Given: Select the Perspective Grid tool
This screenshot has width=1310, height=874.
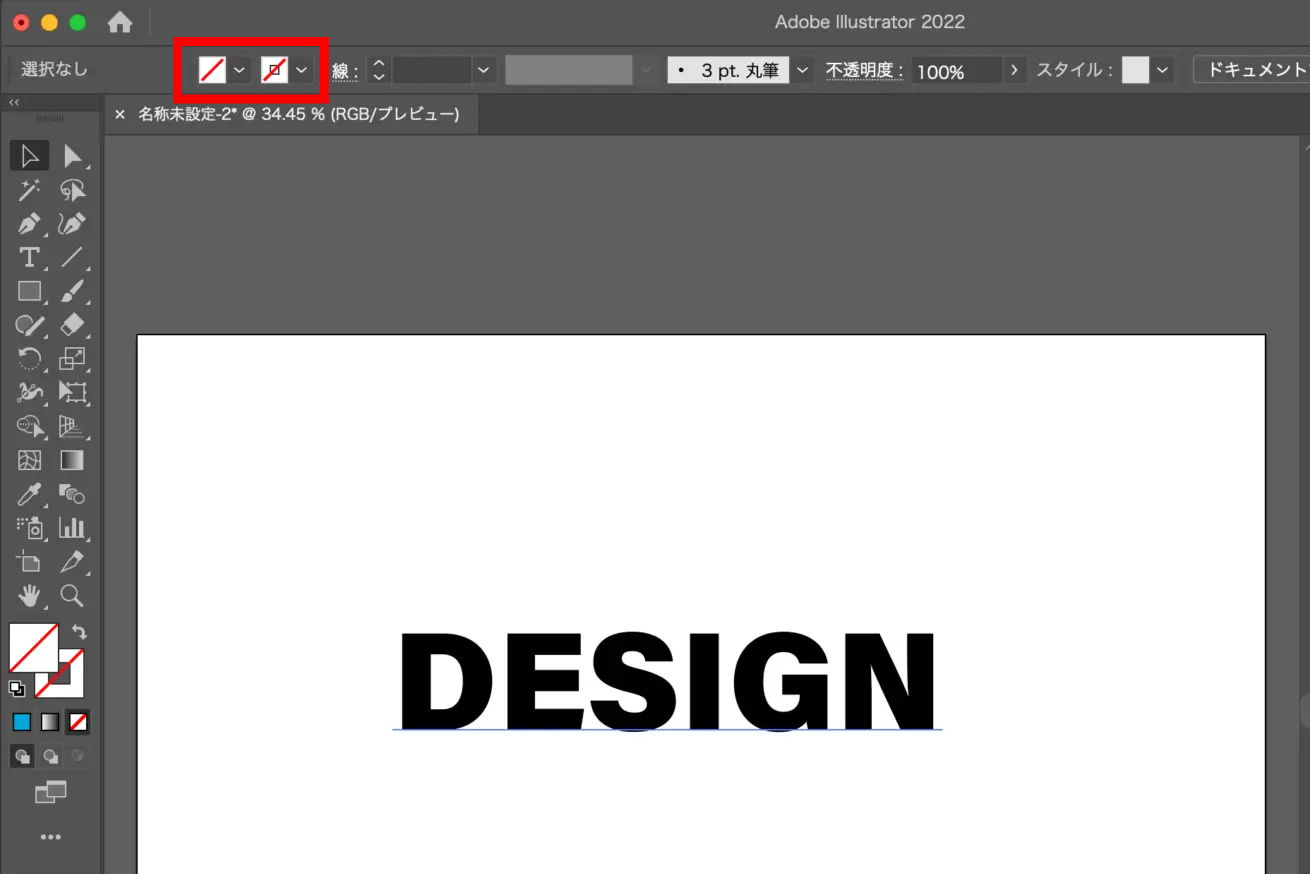Looking at the screenshot, I should [72, 426].
